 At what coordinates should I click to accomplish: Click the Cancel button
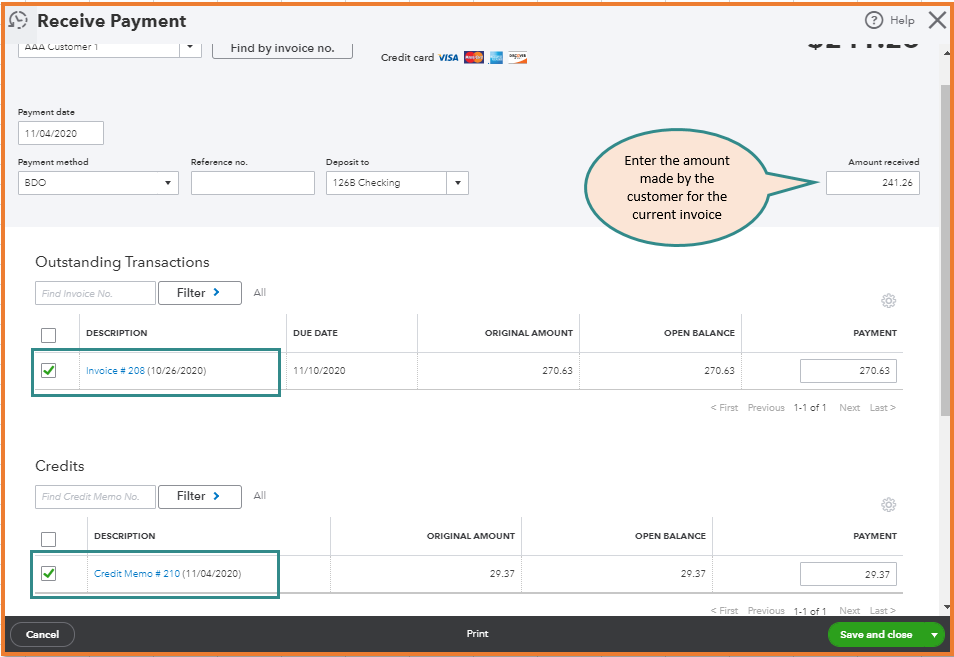coord(43,634)
